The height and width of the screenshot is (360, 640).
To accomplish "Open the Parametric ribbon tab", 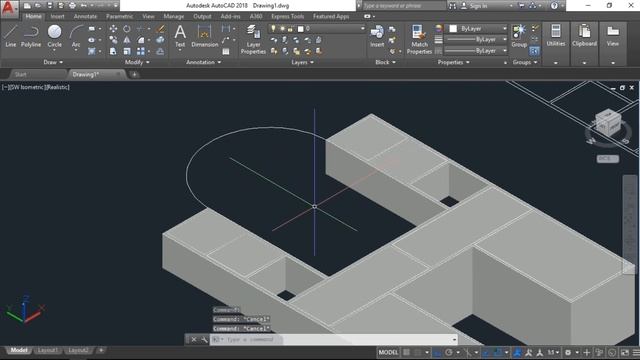I will [x=119, y=16].
